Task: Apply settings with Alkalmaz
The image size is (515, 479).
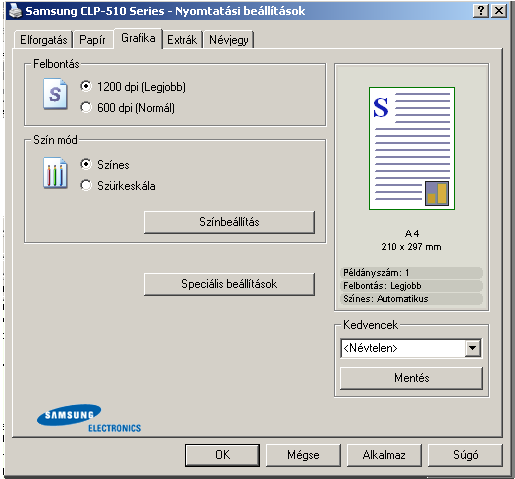Action: [x=384, y=455]
